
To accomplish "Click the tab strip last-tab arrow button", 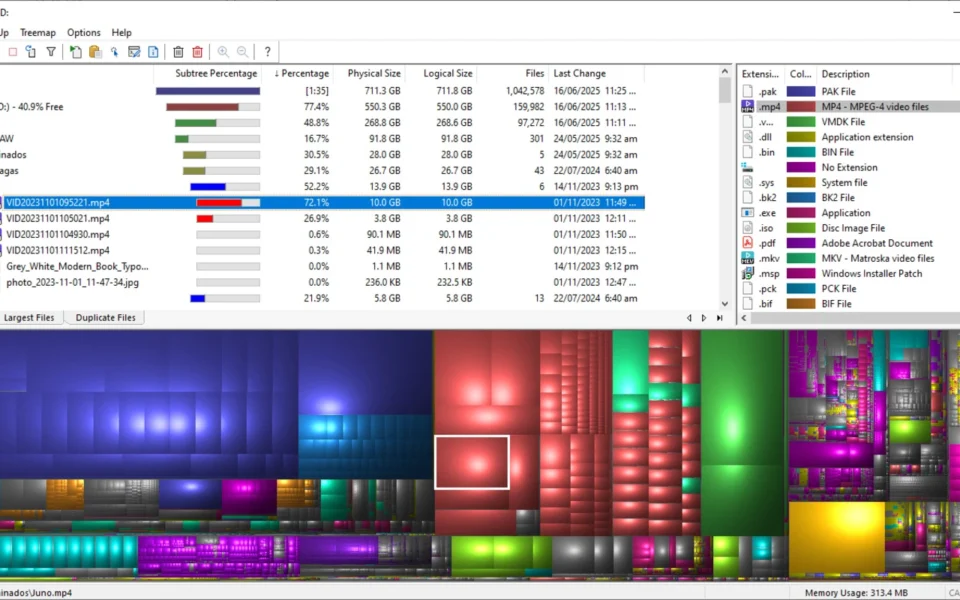I will 719,318.
